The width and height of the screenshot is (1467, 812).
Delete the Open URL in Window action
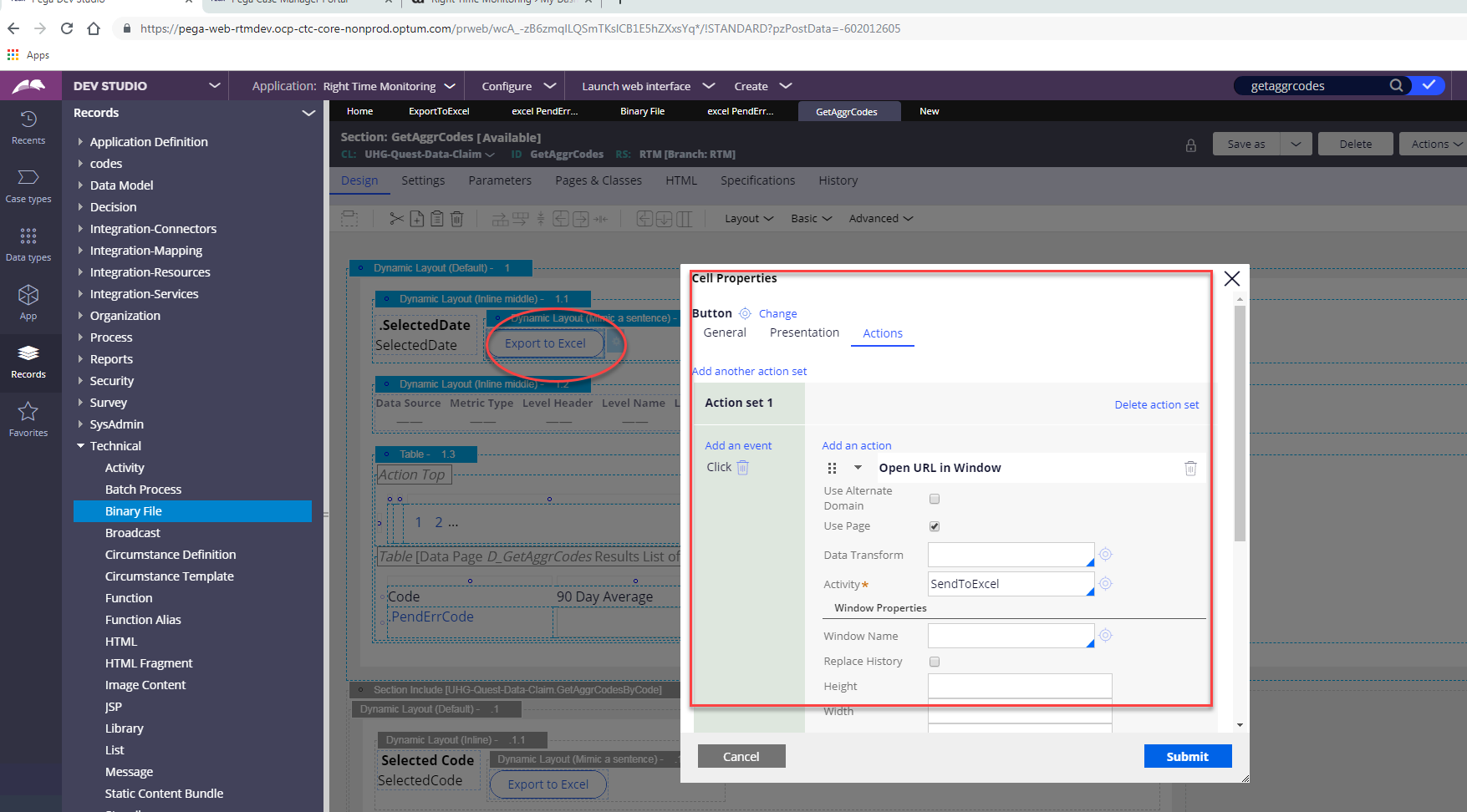pyautogui.click(x=1190, y=469)
